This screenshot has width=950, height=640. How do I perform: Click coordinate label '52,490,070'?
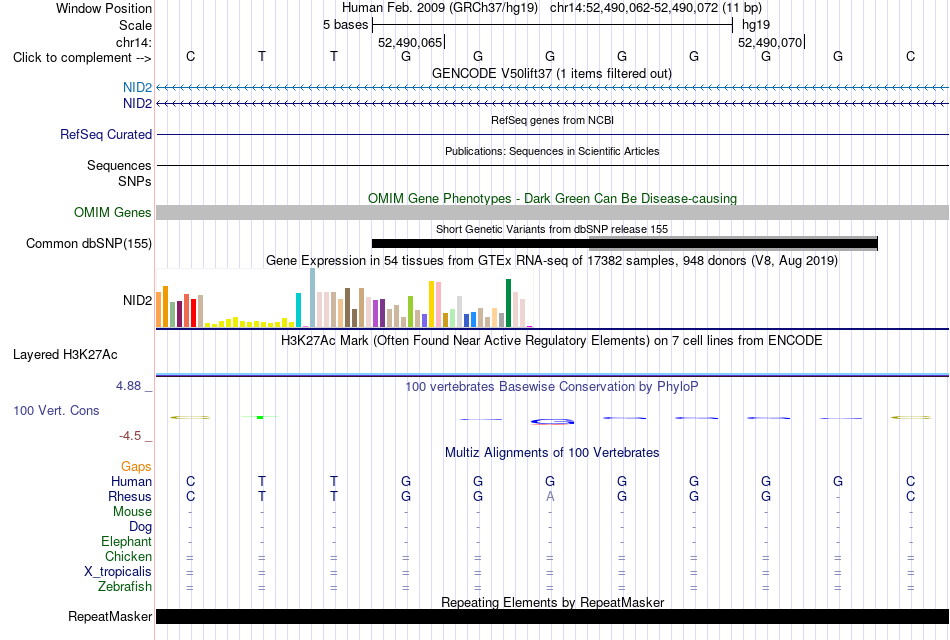pyautogui.click(x=770, y=42)
